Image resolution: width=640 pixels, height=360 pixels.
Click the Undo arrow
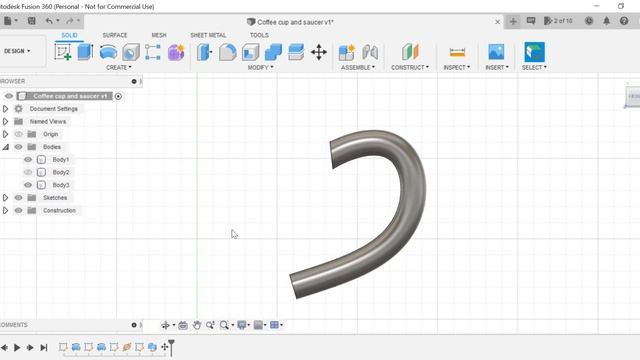pos(49,21)
